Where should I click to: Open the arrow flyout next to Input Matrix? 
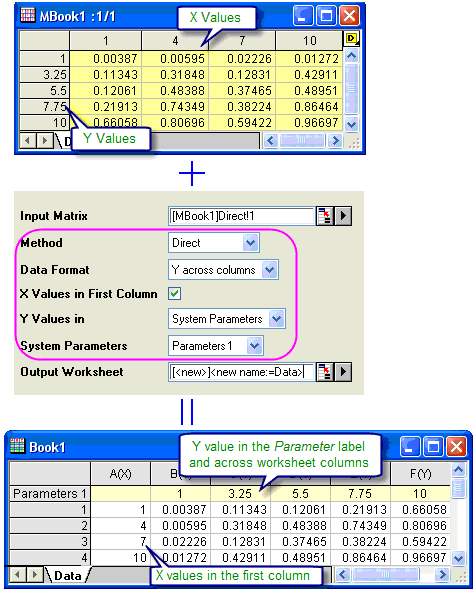click(x=343, y=216)
